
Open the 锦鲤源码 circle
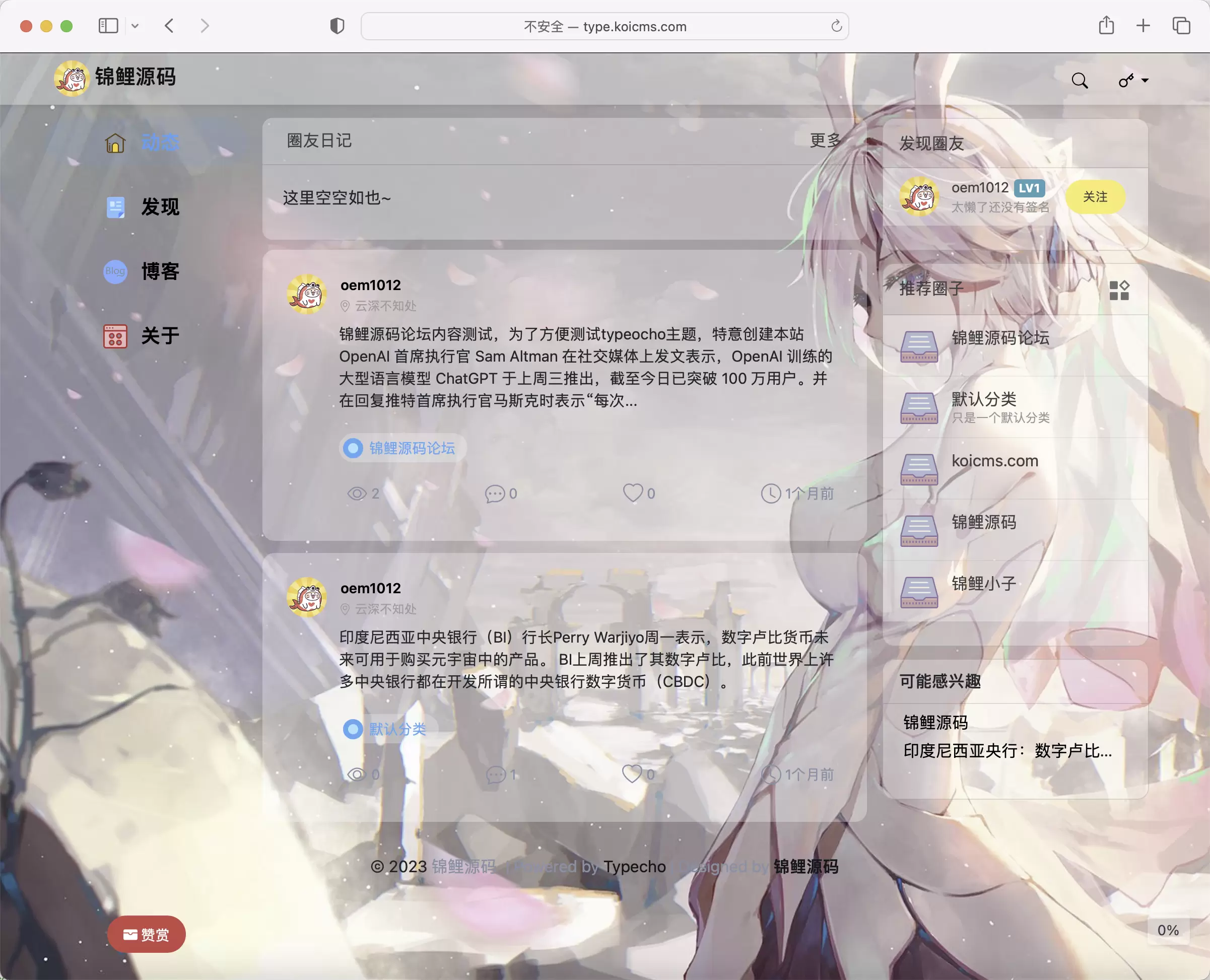coord(984,522)
